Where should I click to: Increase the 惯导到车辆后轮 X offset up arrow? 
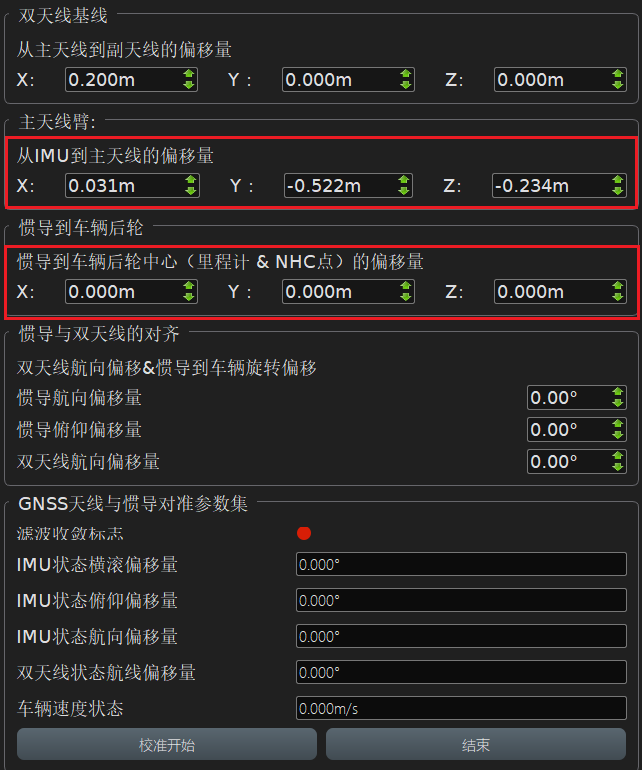point(189,286)
